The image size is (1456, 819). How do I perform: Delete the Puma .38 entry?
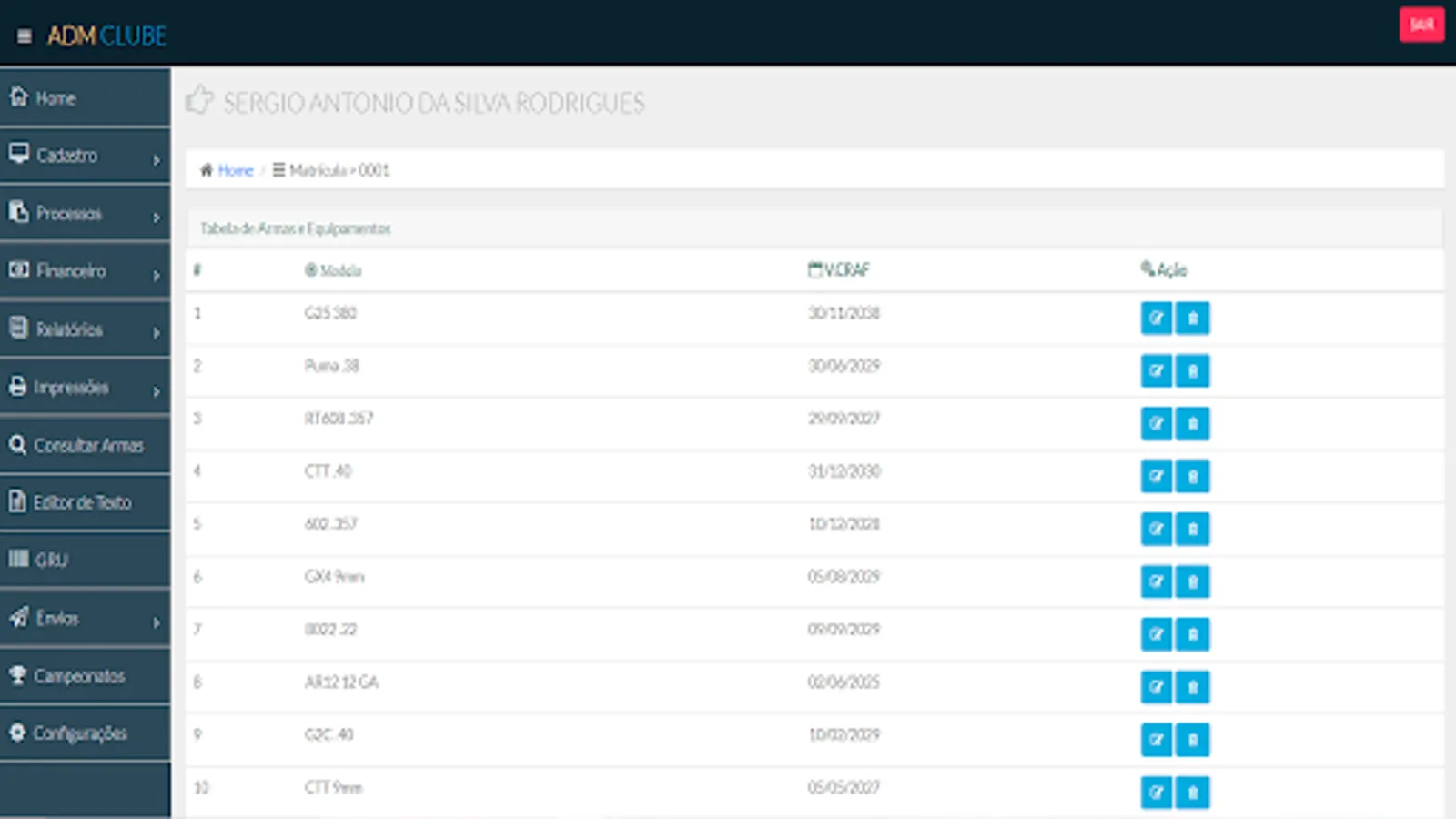[1193, 371]
